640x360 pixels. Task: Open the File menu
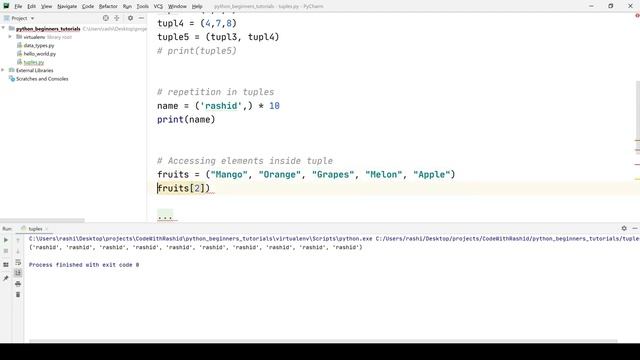(x=18, y=6)
